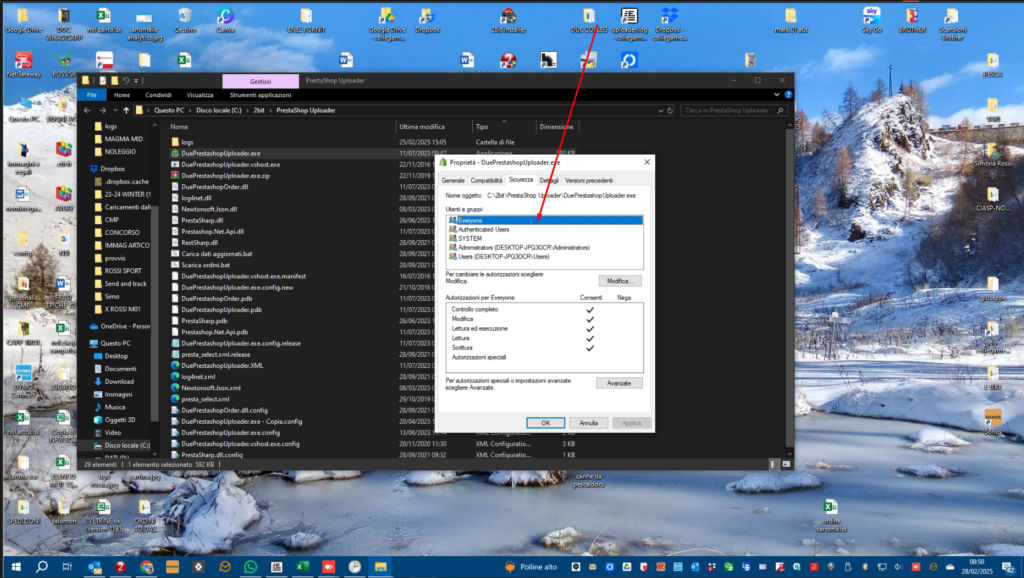Click the Up arrow in Explorer navigation
Viewport: 1024px width, 578px height.
coord(126,110)
